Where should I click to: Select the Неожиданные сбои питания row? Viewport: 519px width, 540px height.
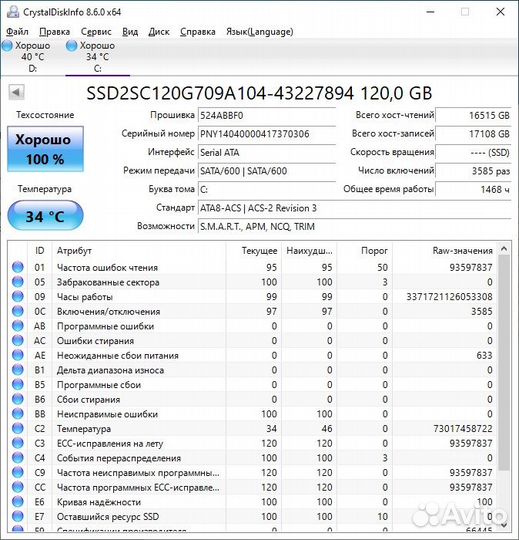(253, 355)
